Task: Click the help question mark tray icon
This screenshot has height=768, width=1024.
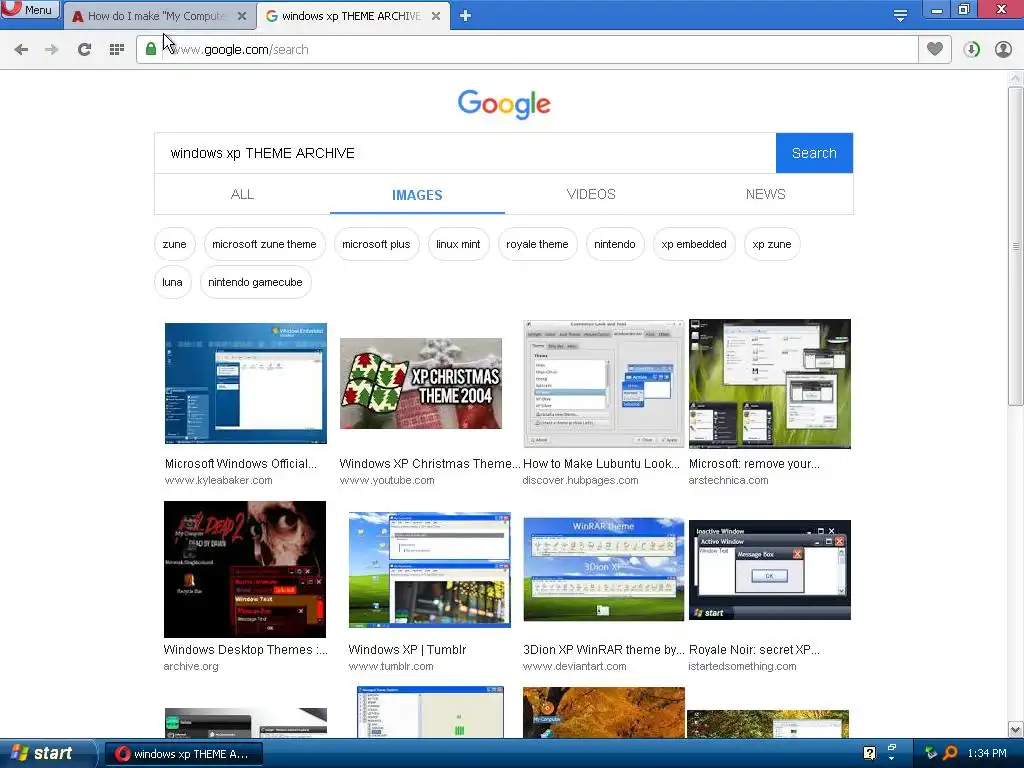Action: pyautogui.click(x=869, y=753)
